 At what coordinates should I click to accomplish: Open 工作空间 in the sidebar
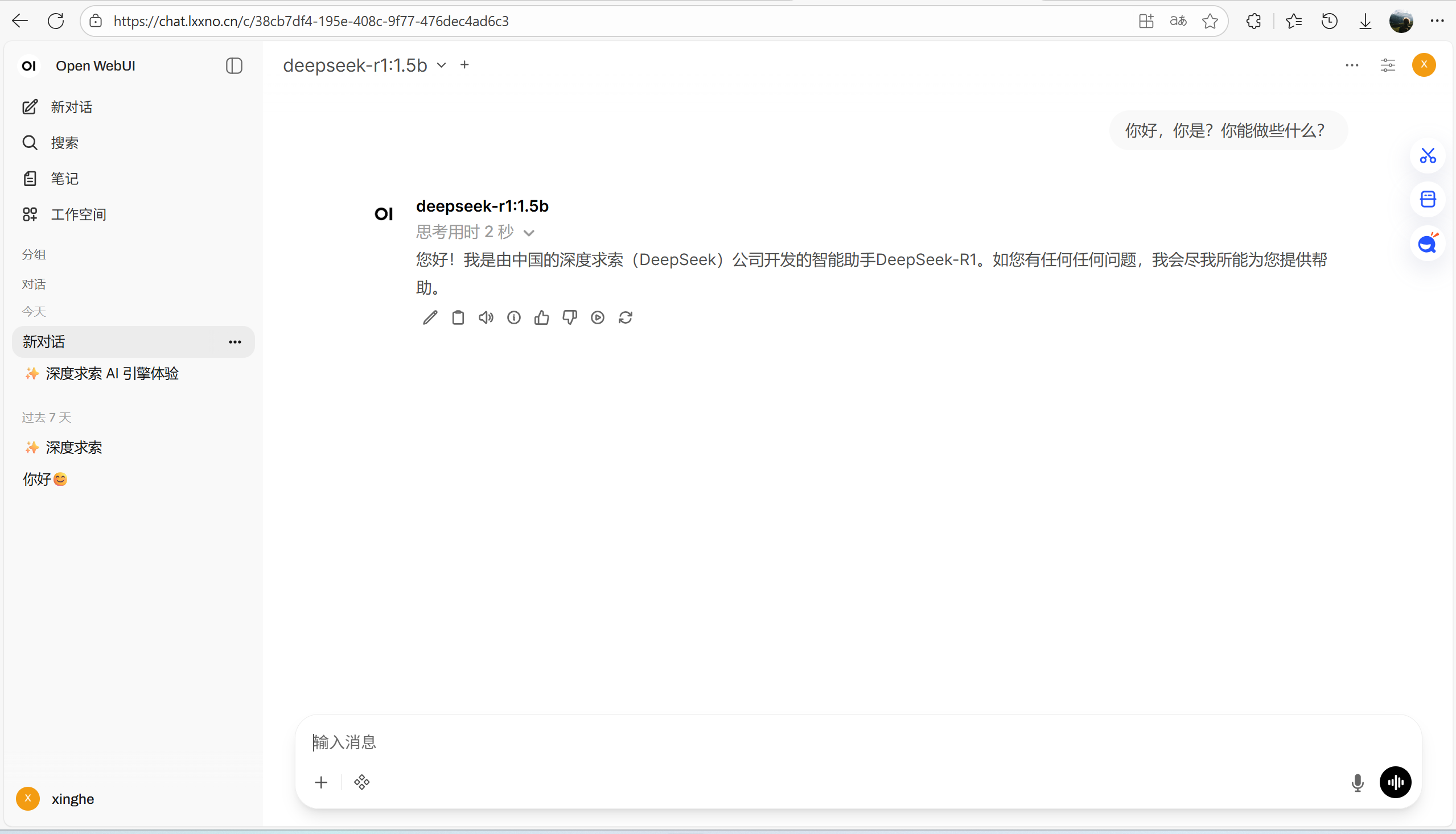pyautogui.click(x=78, y=214)
